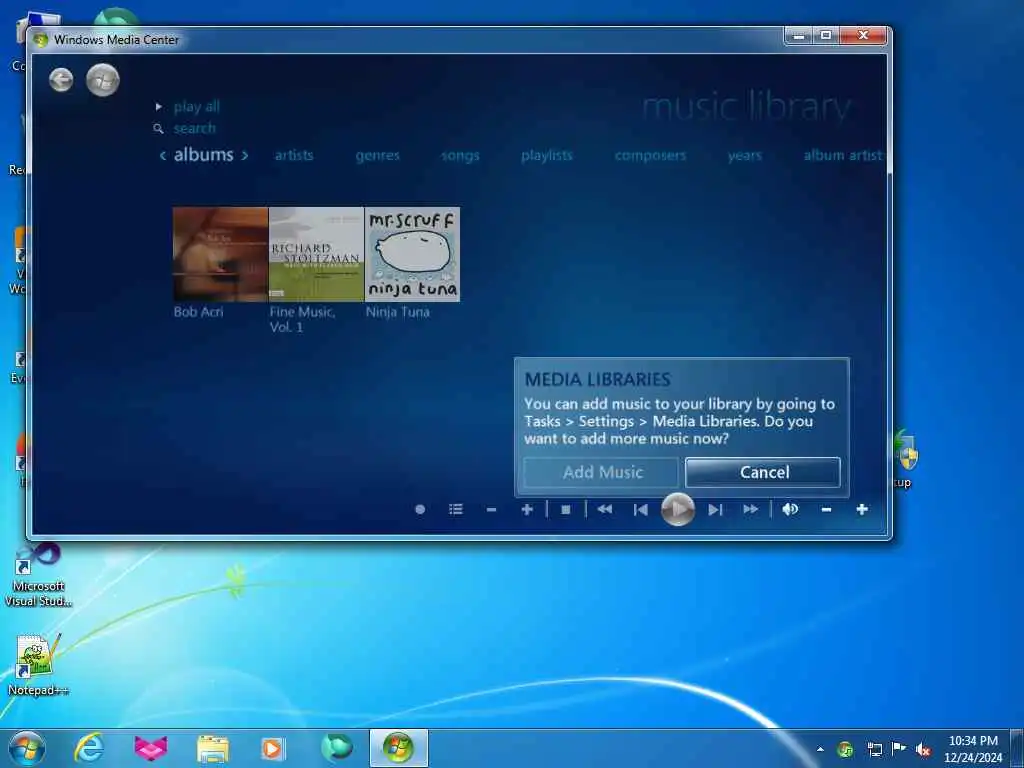Screen dimensions: 1024x768
Task: Click the Add Music button
Action: (x=601, y=472)
